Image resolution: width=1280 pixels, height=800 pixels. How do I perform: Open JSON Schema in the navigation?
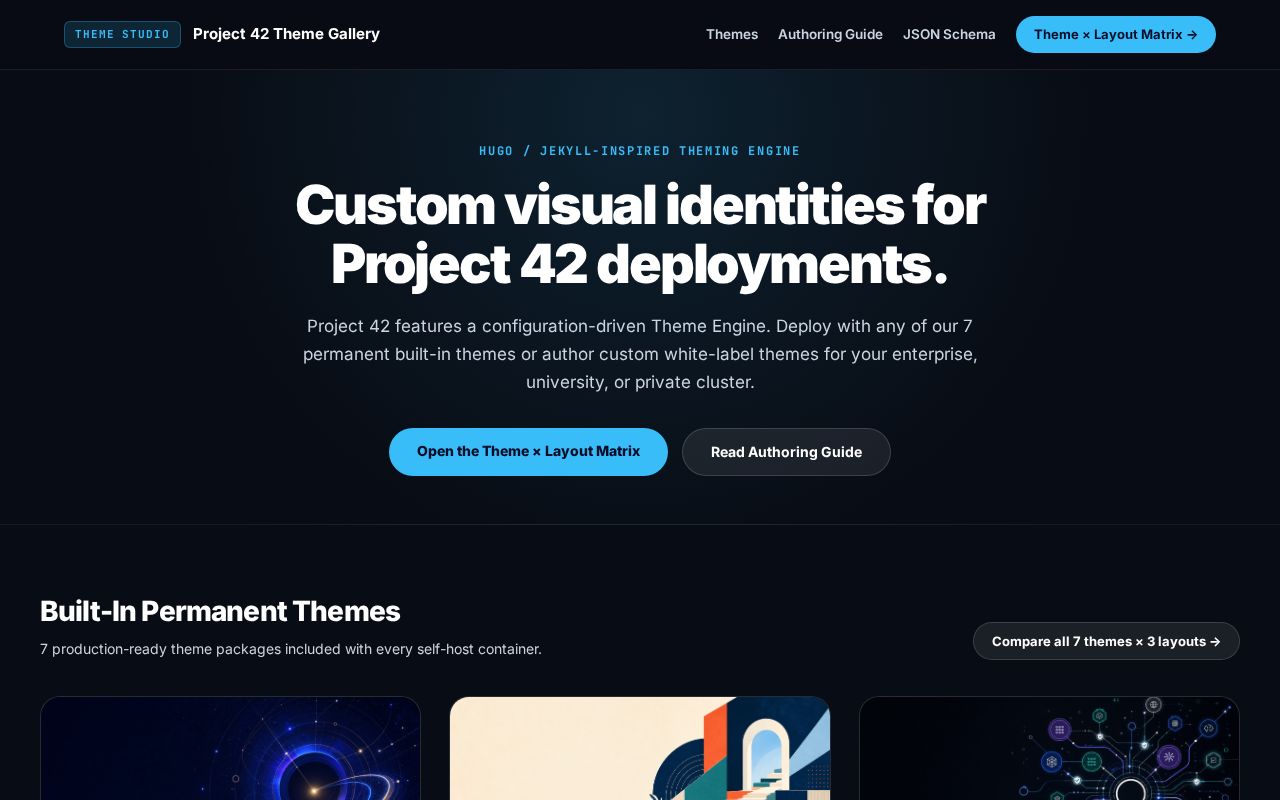949,34
